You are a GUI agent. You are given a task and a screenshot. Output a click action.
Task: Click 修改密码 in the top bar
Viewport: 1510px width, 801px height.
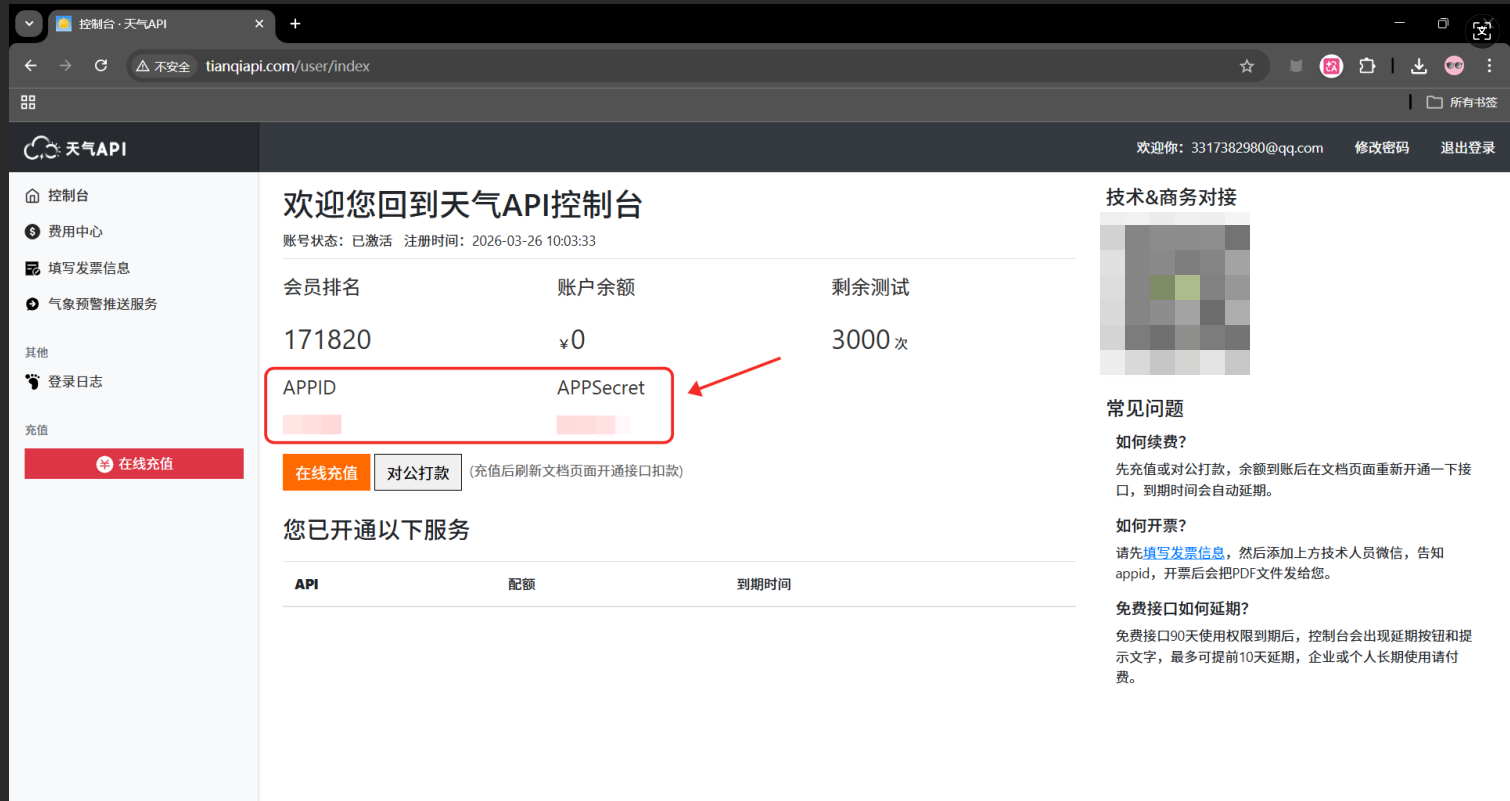(x=1382, y=148)
